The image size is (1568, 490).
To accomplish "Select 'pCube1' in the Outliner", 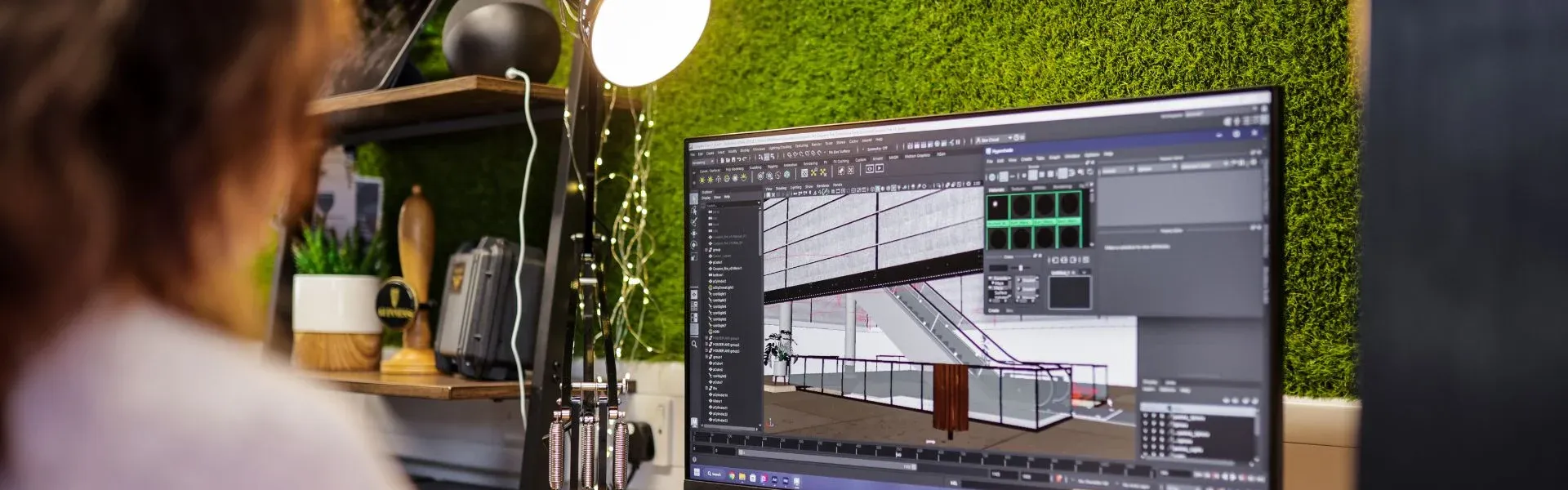I will (x=718, y=262).
